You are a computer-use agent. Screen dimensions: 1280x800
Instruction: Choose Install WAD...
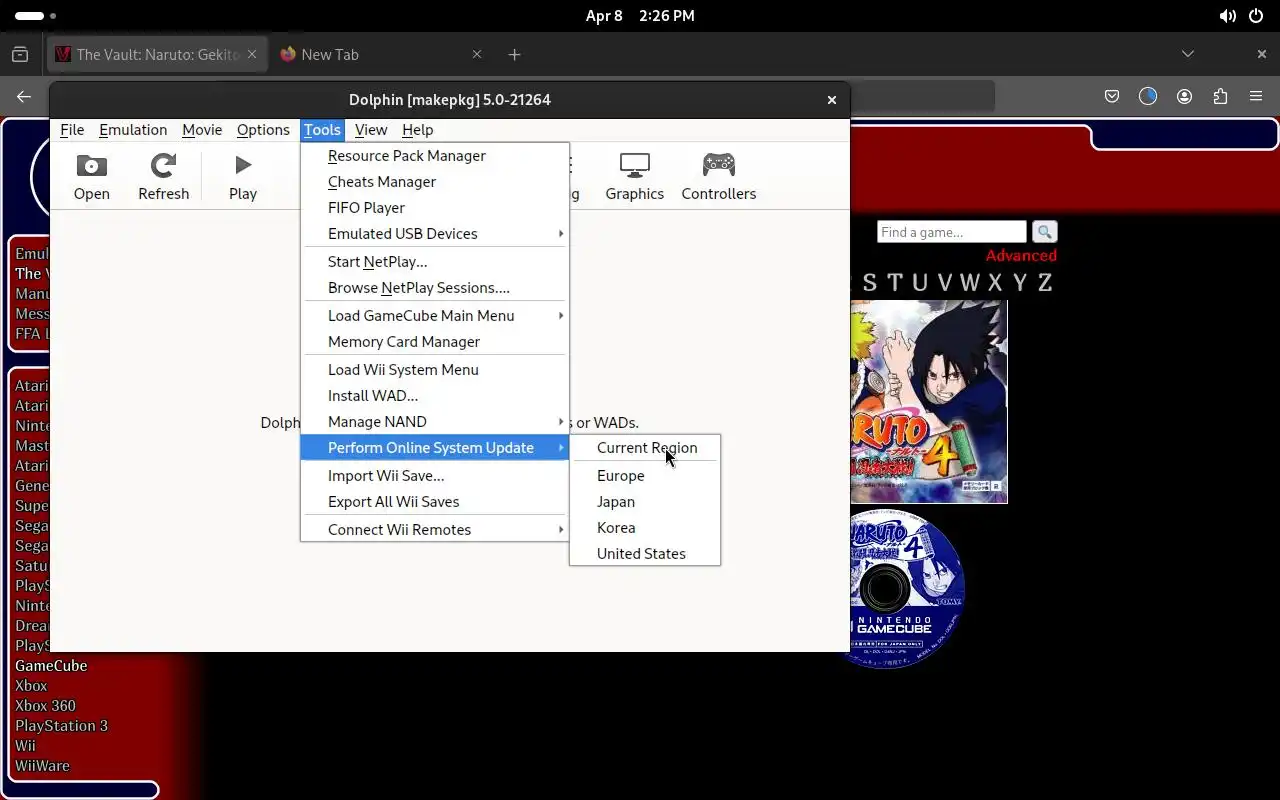coord(435,396)
